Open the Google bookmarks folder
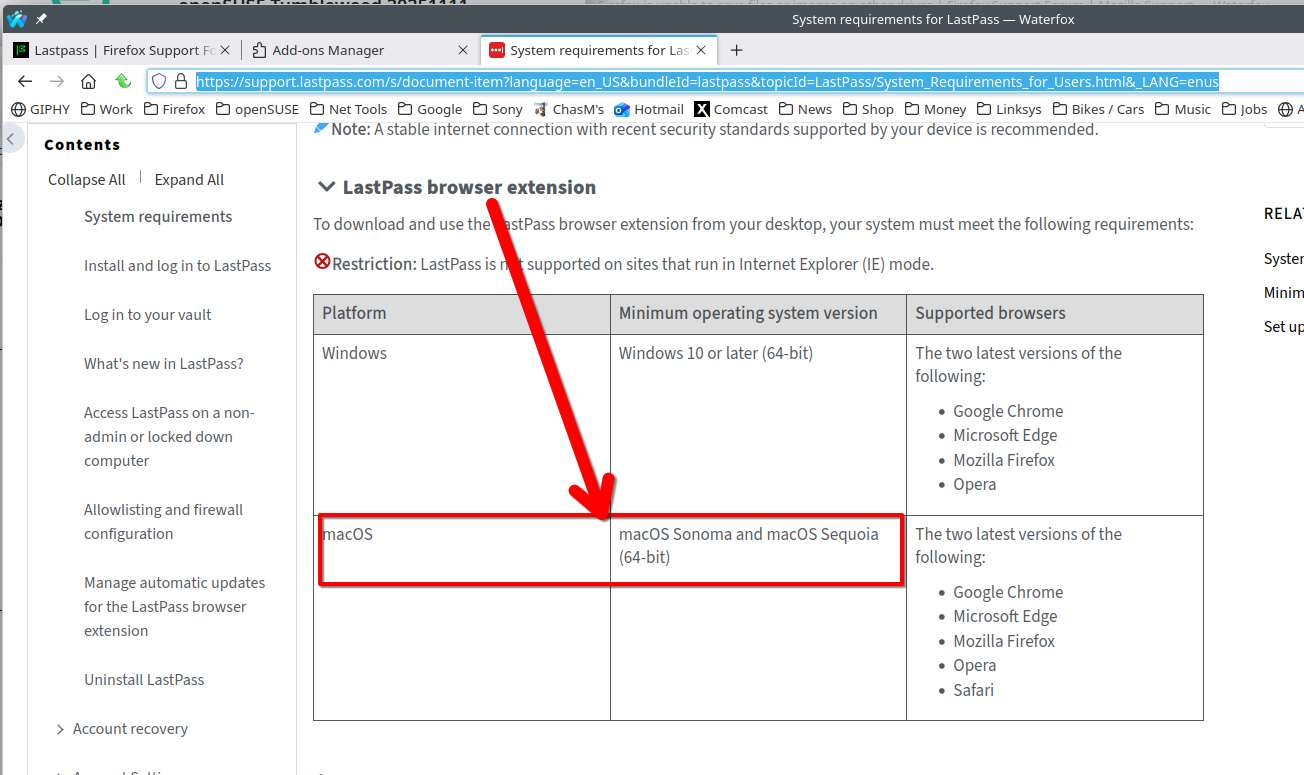 point(430,109)
